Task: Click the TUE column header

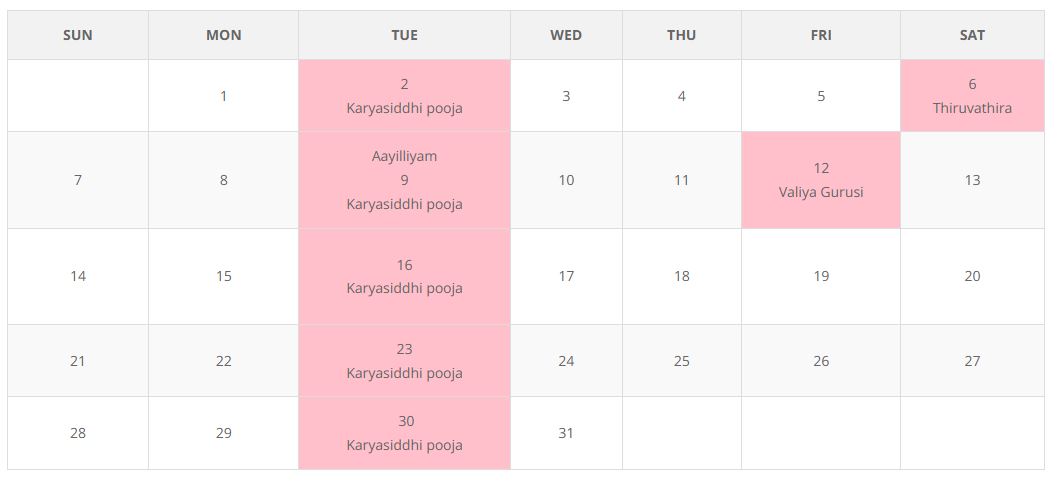Action: point(404,35)
